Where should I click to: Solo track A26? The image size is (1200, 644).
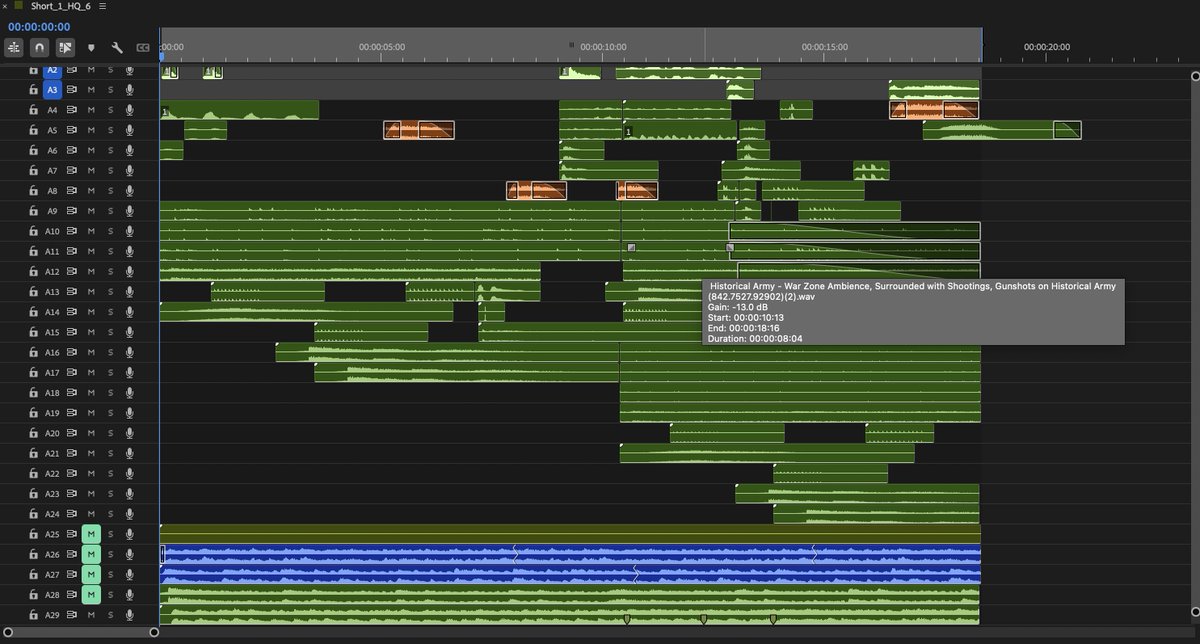click(110, 554)
